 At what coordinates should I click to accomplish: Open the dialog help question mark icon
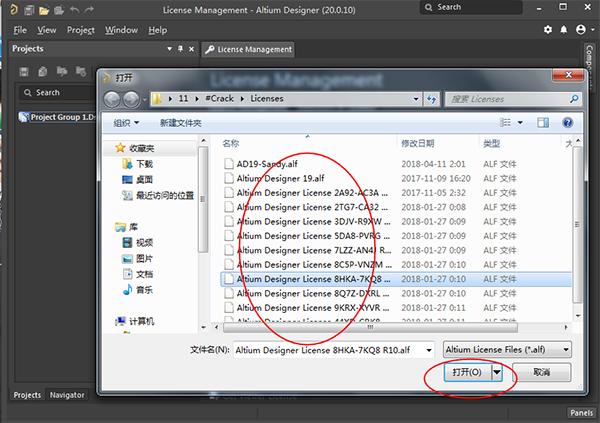pos(568,122)
